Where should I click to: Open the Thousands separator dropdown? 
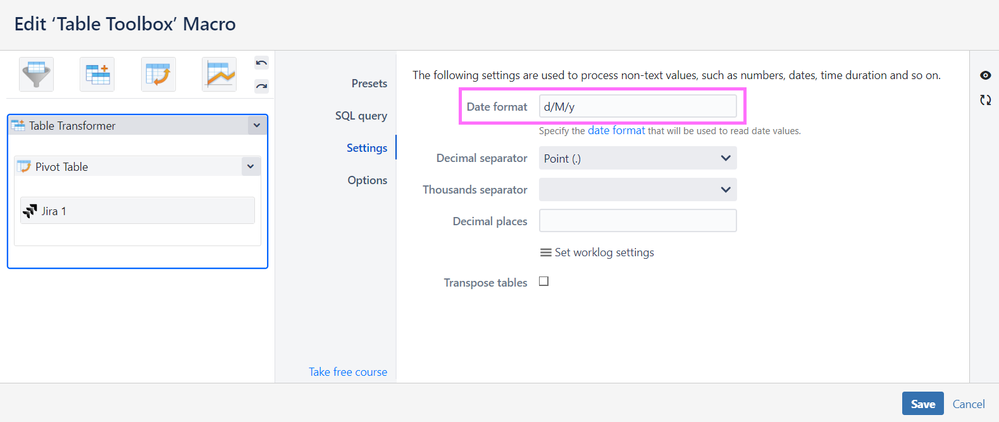point(638,189)
